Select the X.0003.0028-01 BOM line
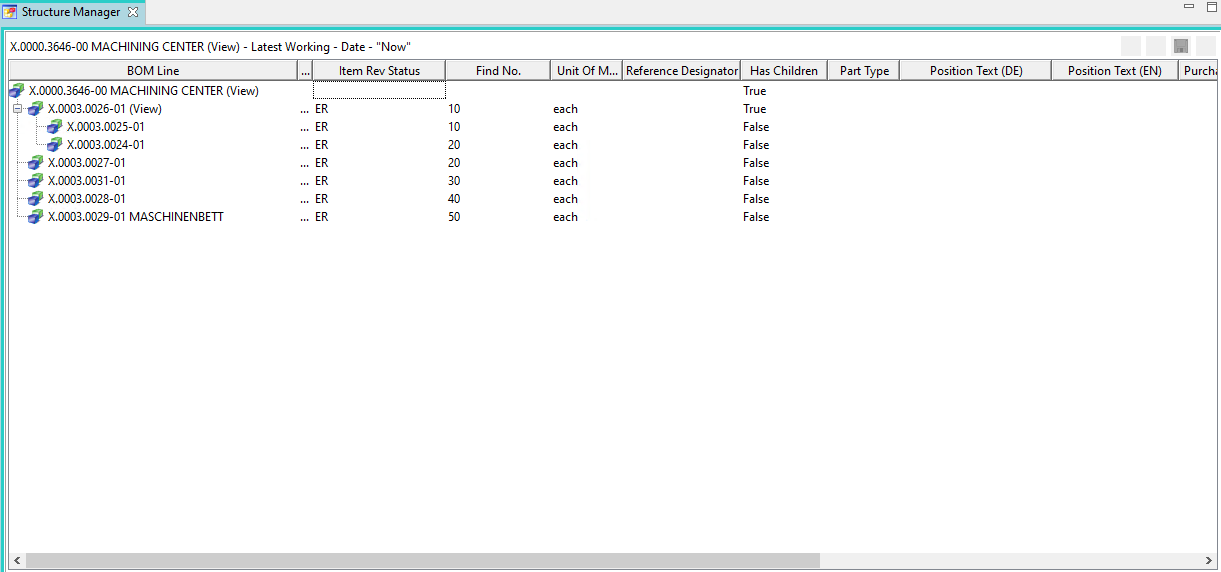This screenshot has height=572, width=1221. point(87,199)
